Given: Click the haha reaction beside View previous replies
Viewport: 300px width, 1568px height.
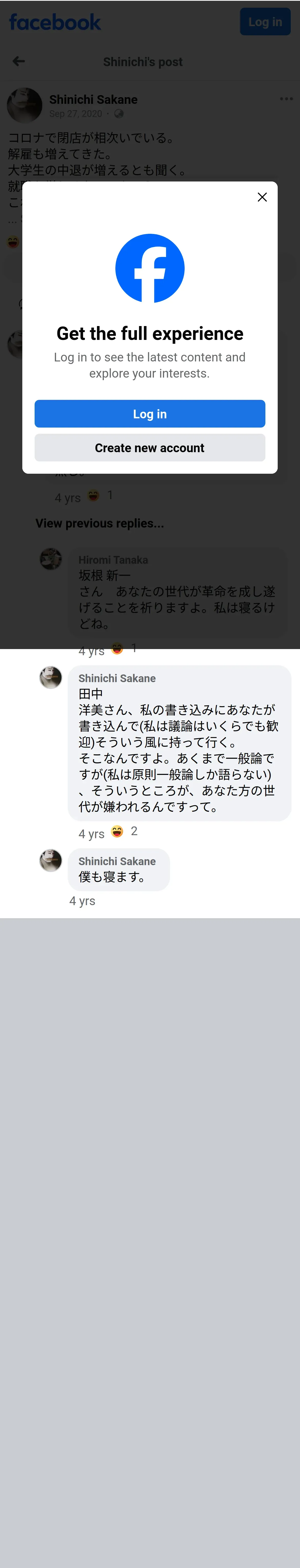Looking at the screenshot, I should pos(94,495).
